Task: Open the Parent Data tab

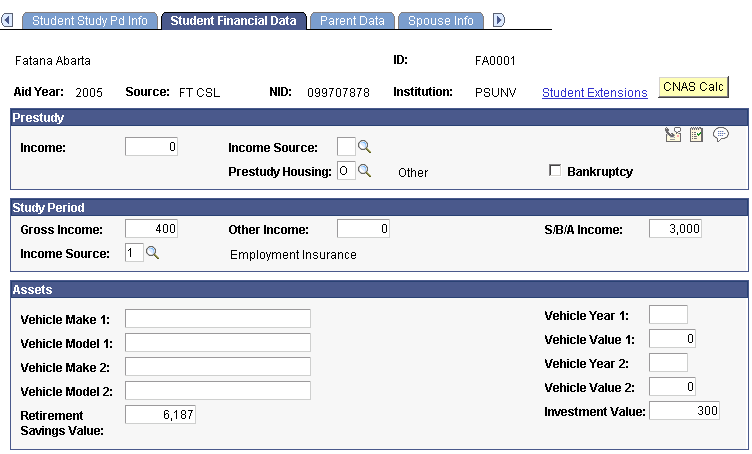Action: (352, 21)
